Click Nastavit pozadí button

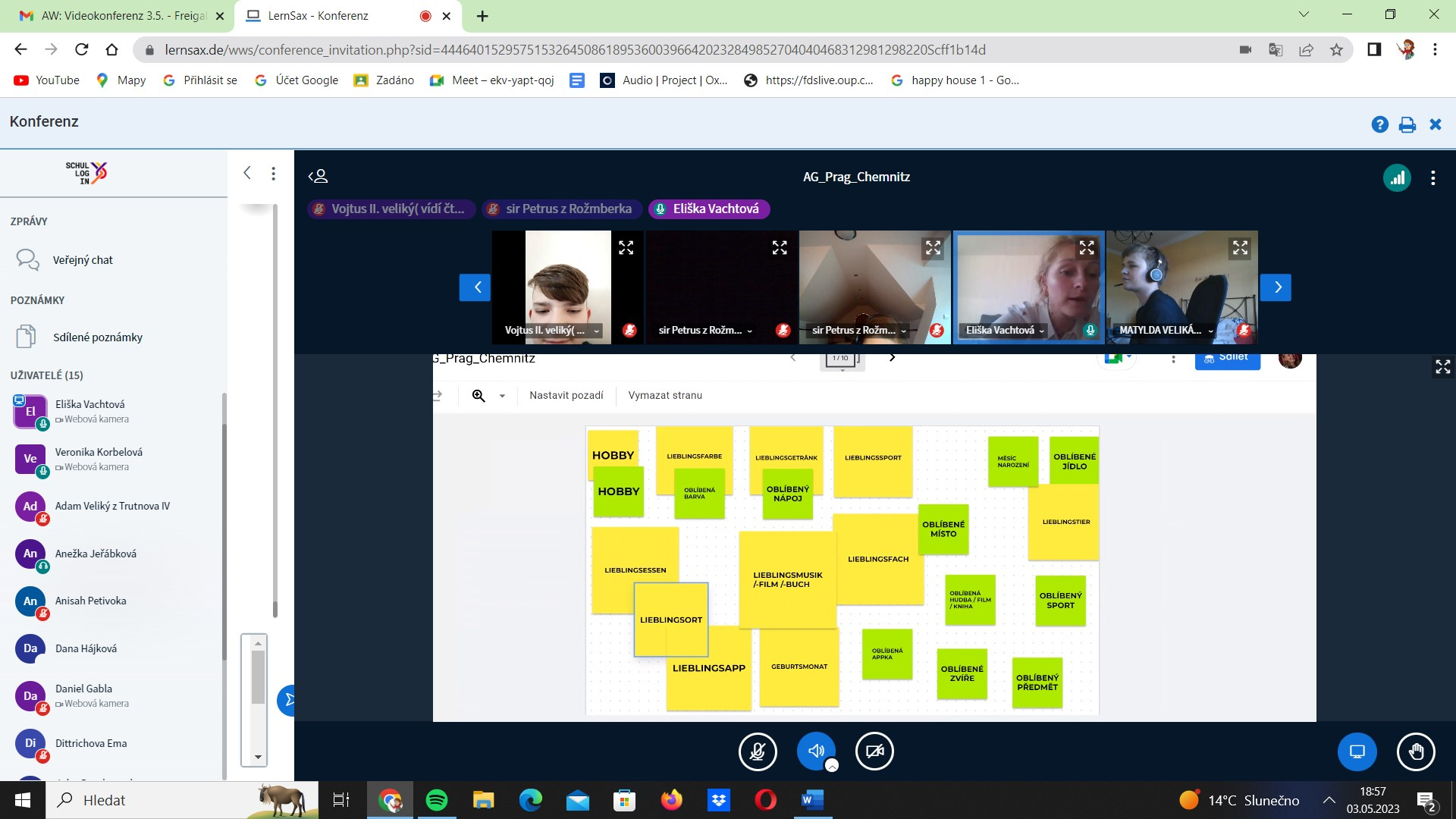pyautogui.click(x=566, y=396)
